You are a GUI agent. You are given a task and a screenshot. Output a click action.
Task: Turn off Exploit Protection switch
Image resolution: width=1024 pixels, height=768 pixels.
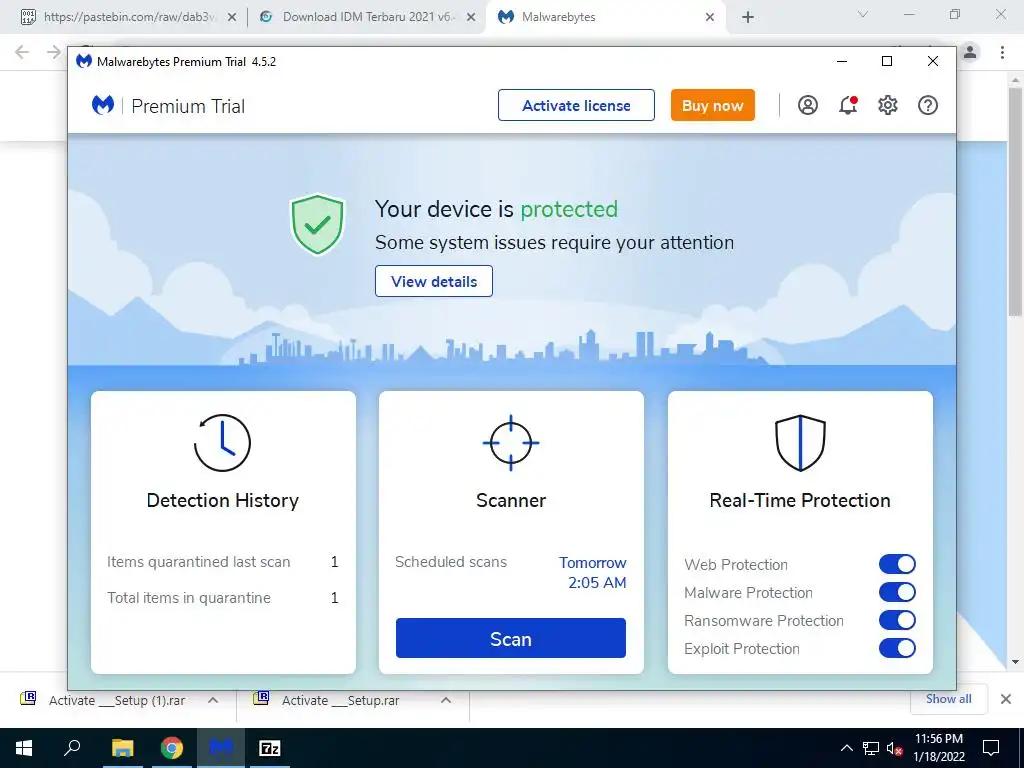897,648
